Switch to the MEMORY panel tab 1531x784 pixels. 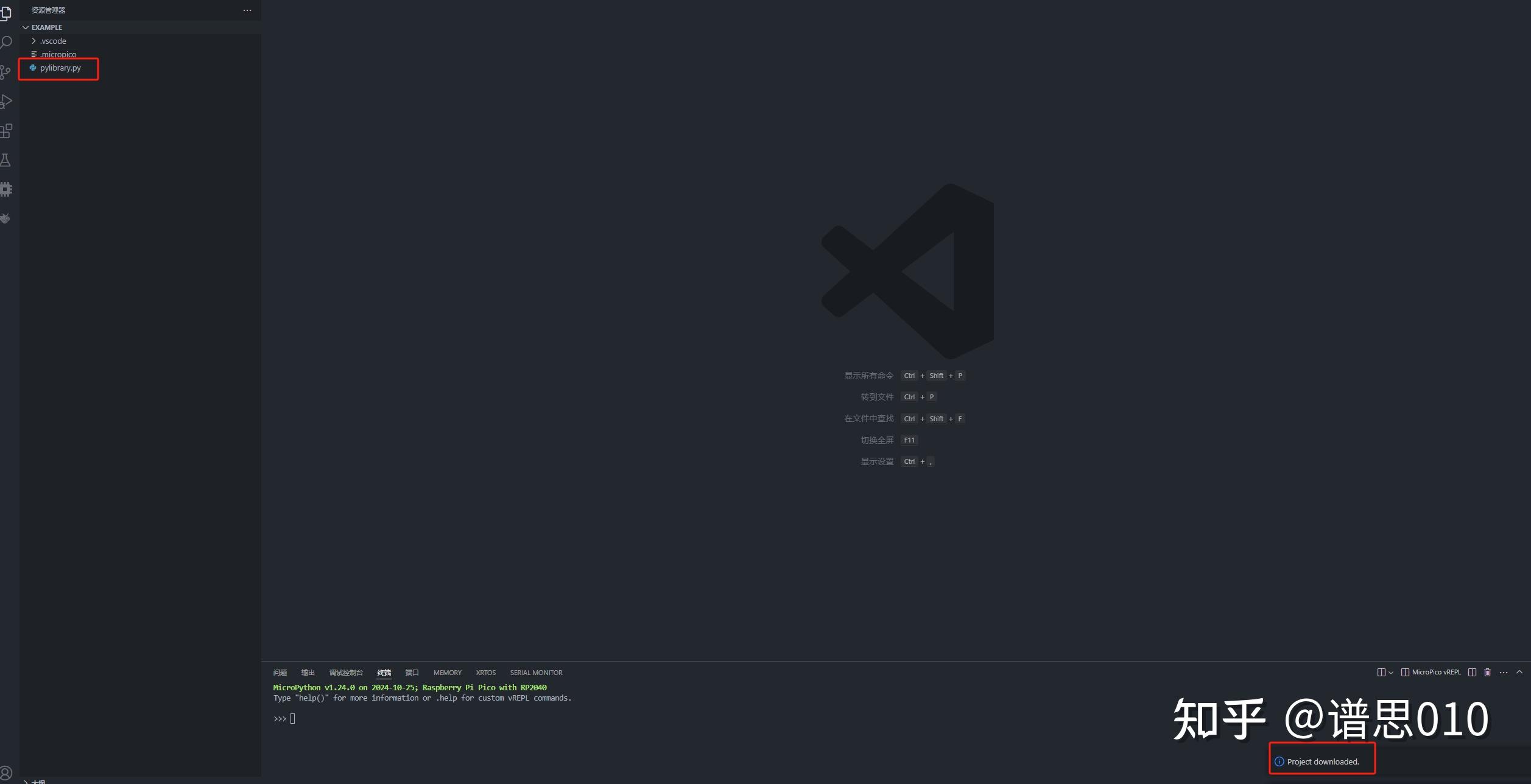[448, 672]
